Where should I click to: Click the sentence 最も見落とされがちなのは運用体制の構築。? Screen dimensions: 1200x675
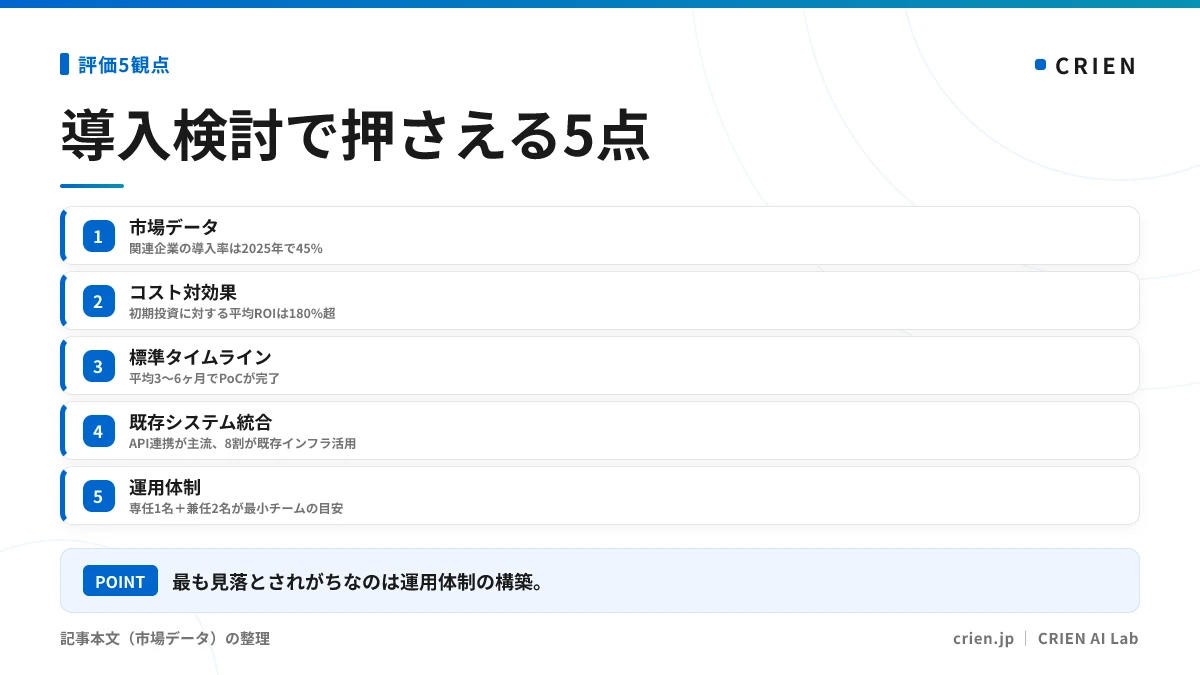[x=358, y=581]
